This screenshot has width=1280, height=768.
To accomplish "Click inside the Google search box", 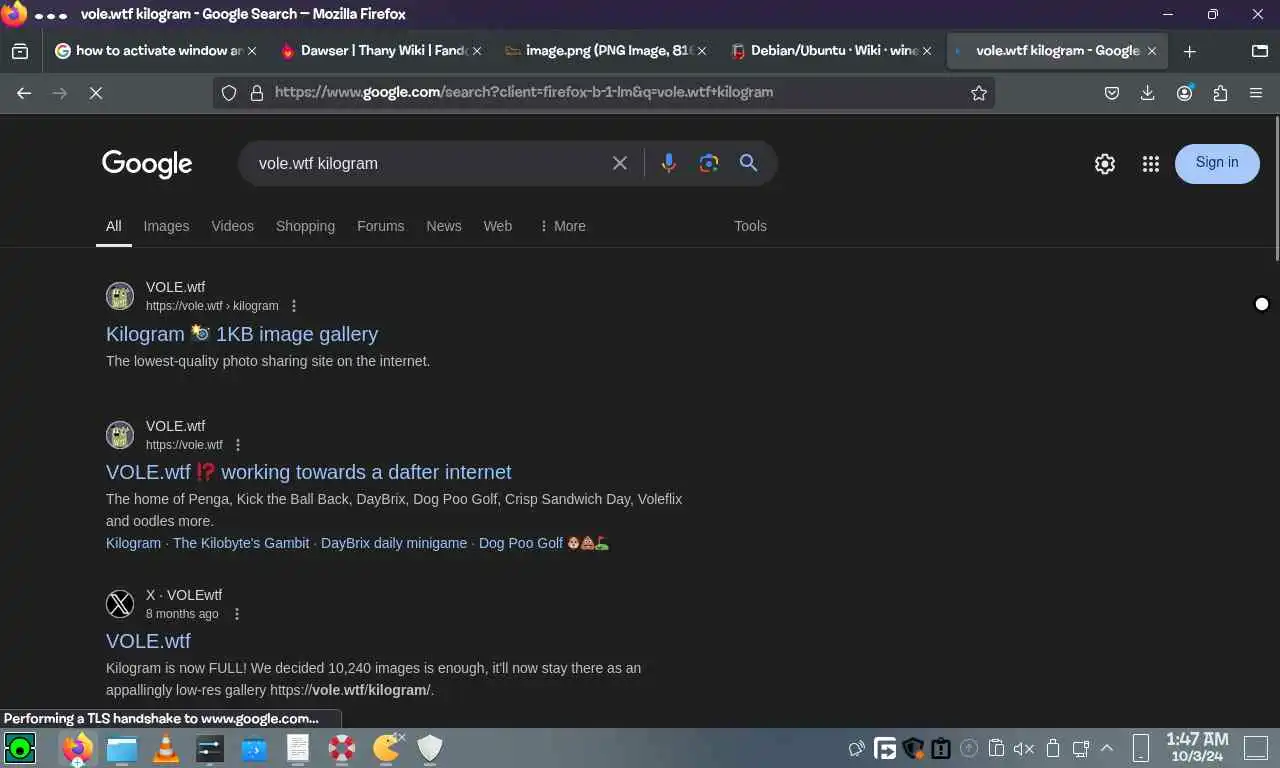I will [x=428, y=163].
